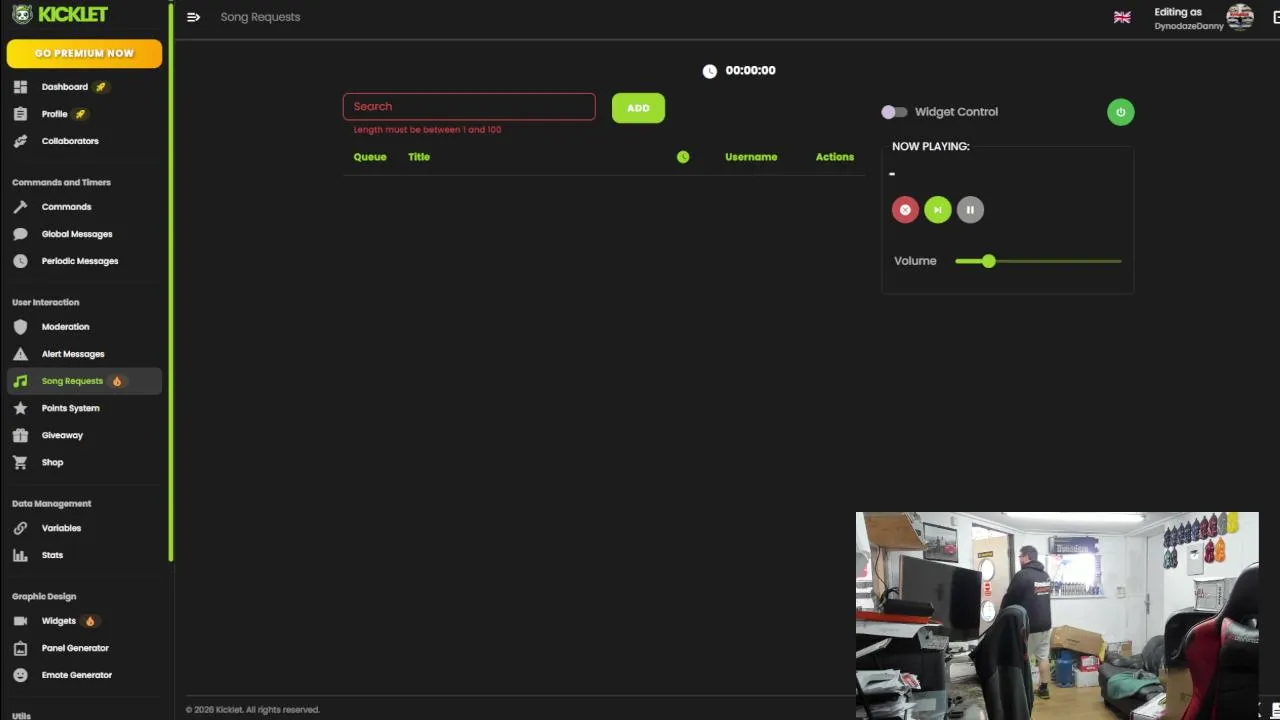The image size is (1280, 720).
Task: Click the UK flag language icon
Action: click(1122, 17)
